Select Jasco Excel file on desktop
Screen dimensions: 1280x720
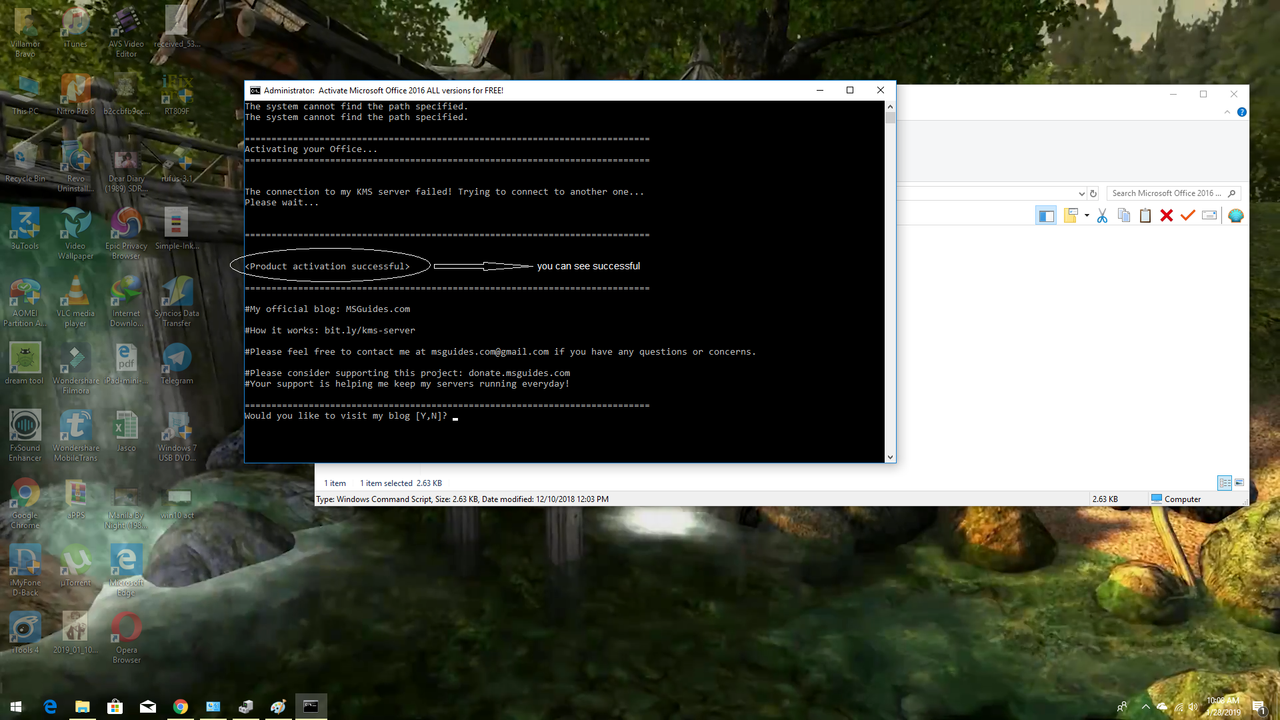(x=126, y=431)
